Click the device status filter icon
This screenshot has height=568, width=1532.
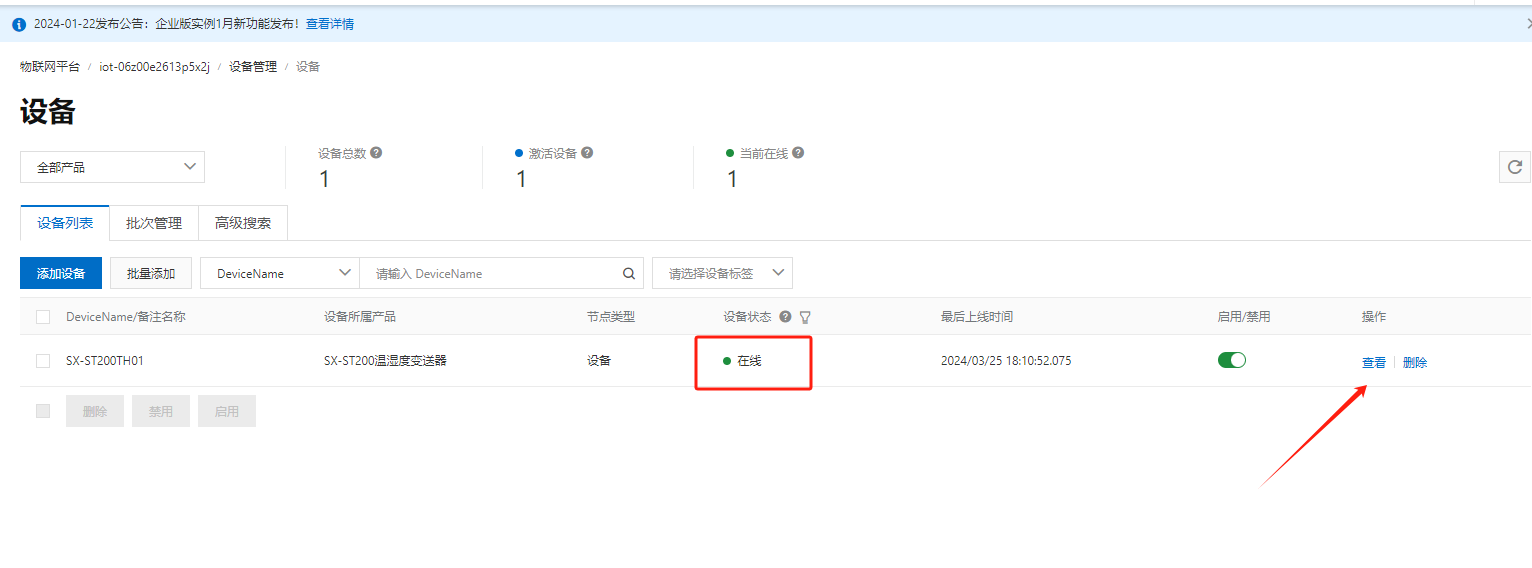tap(805, 317)
